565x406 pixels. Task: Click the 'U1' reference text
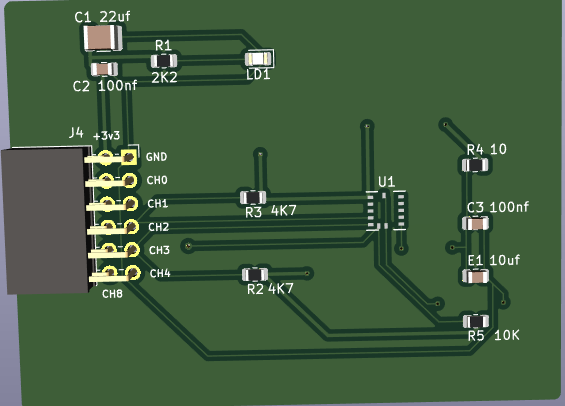[387, 182]
